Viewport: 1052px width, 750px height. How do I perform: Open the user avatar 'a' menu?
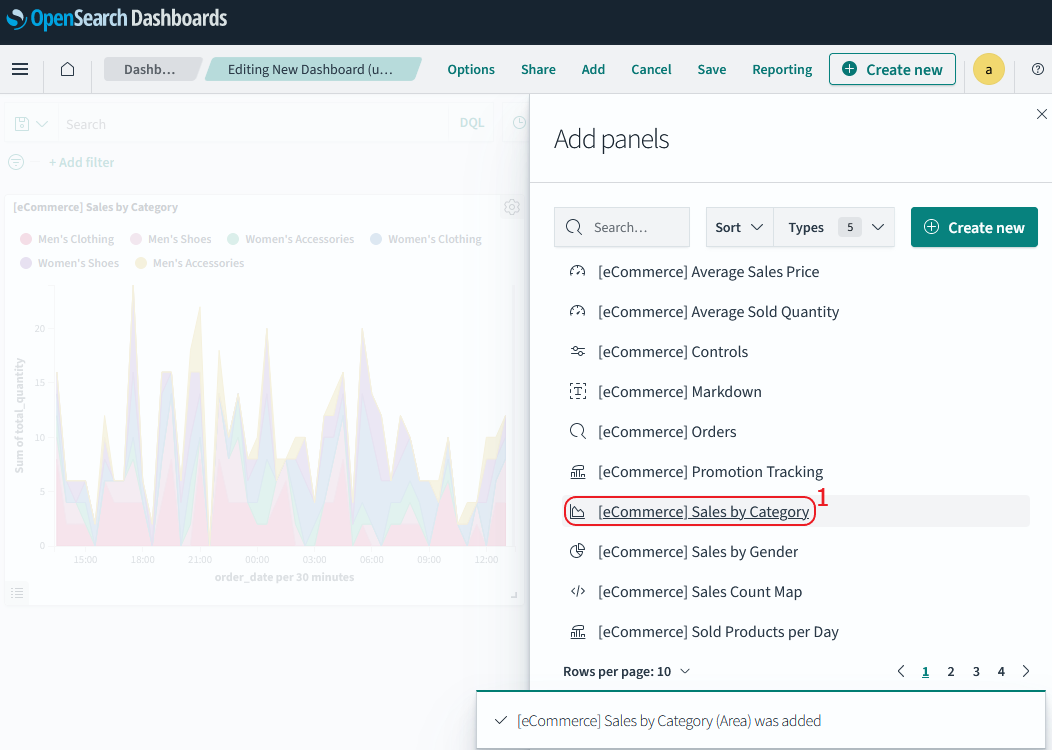tap(988, 69)
